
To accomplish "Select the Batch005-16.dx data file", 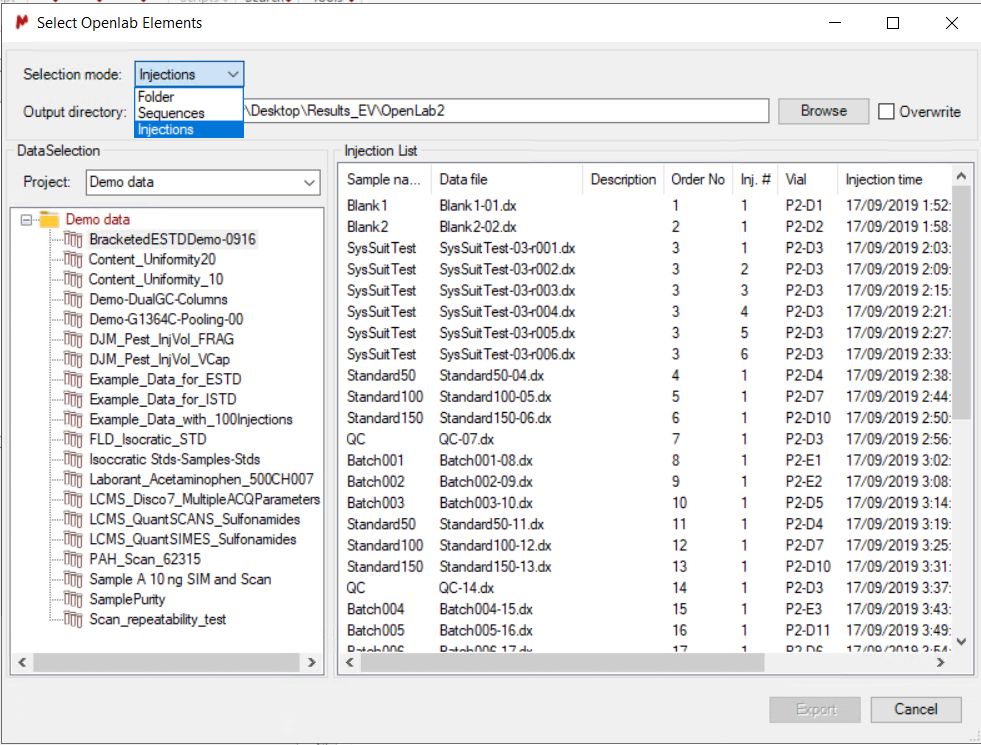I will tap(486, 631).
